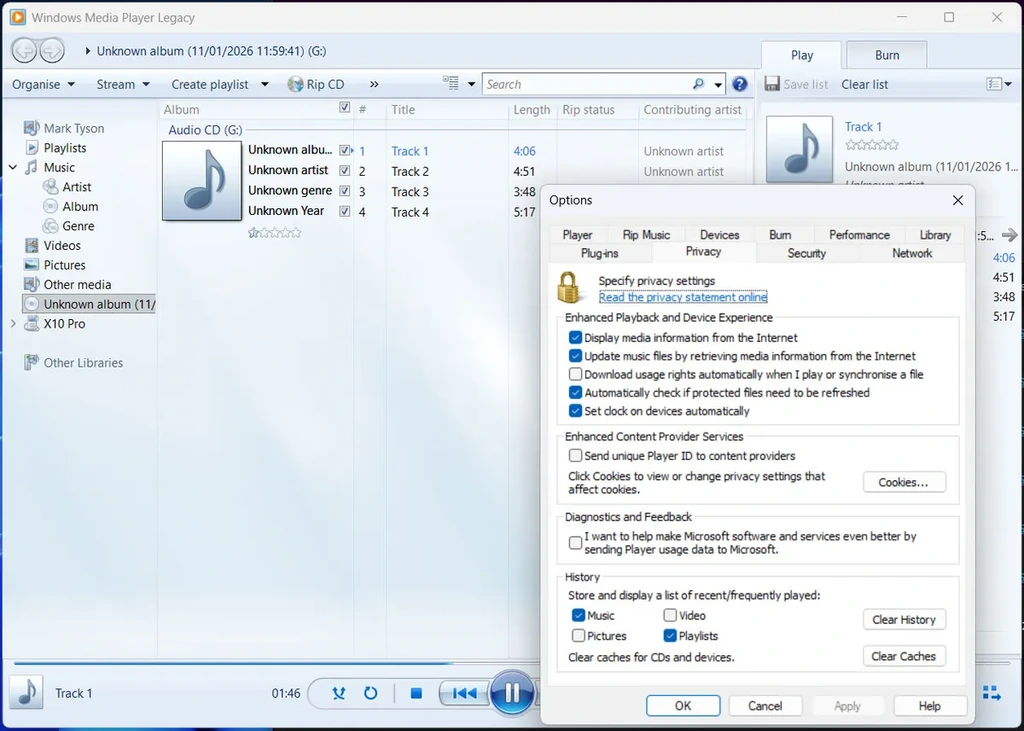
Task: Open the Organise menu
Action: (42, 84)
